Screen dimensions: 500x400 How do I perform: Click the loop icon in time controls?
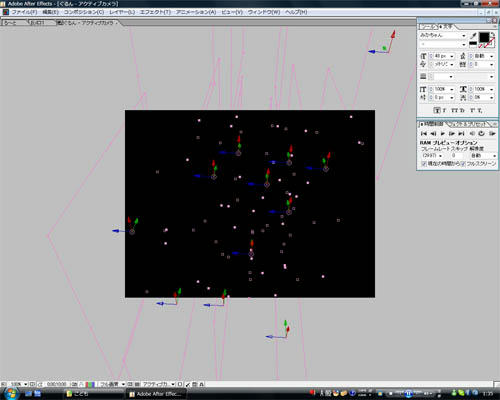[481, 133]
